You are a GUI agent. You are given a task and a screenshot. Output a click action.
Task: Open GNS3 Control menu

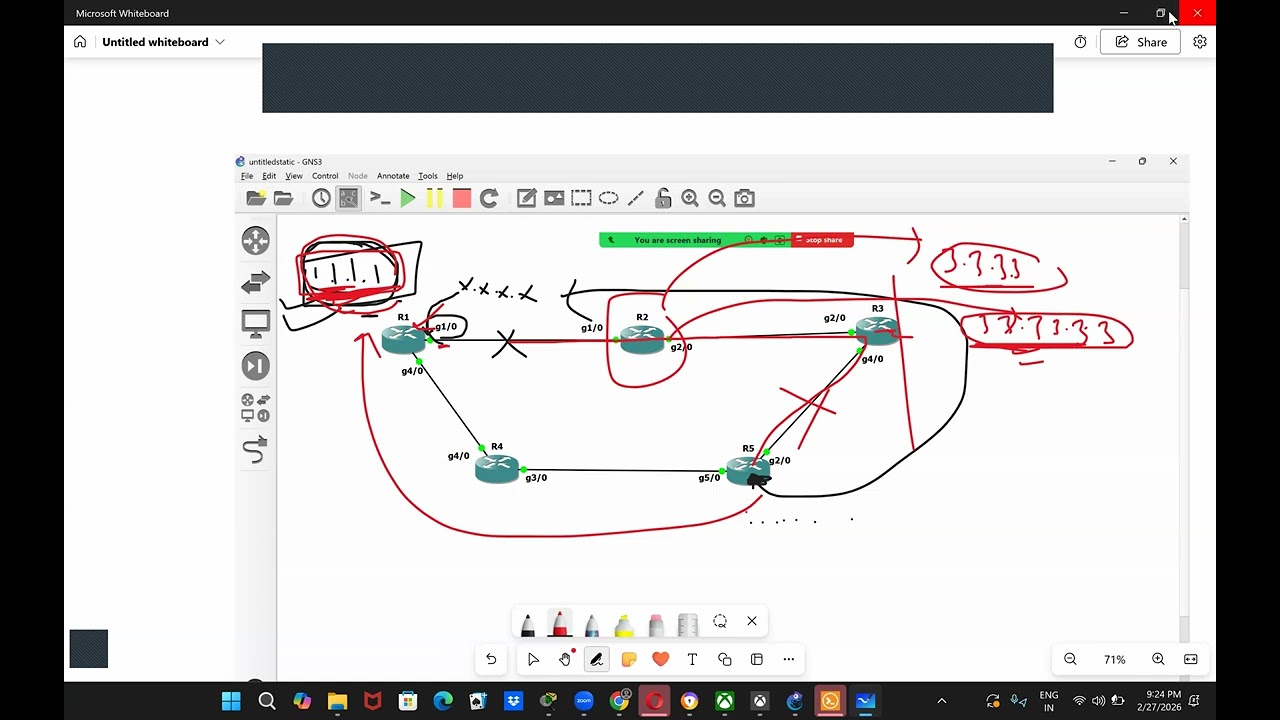pyautogui.click(x=325, y=176)
